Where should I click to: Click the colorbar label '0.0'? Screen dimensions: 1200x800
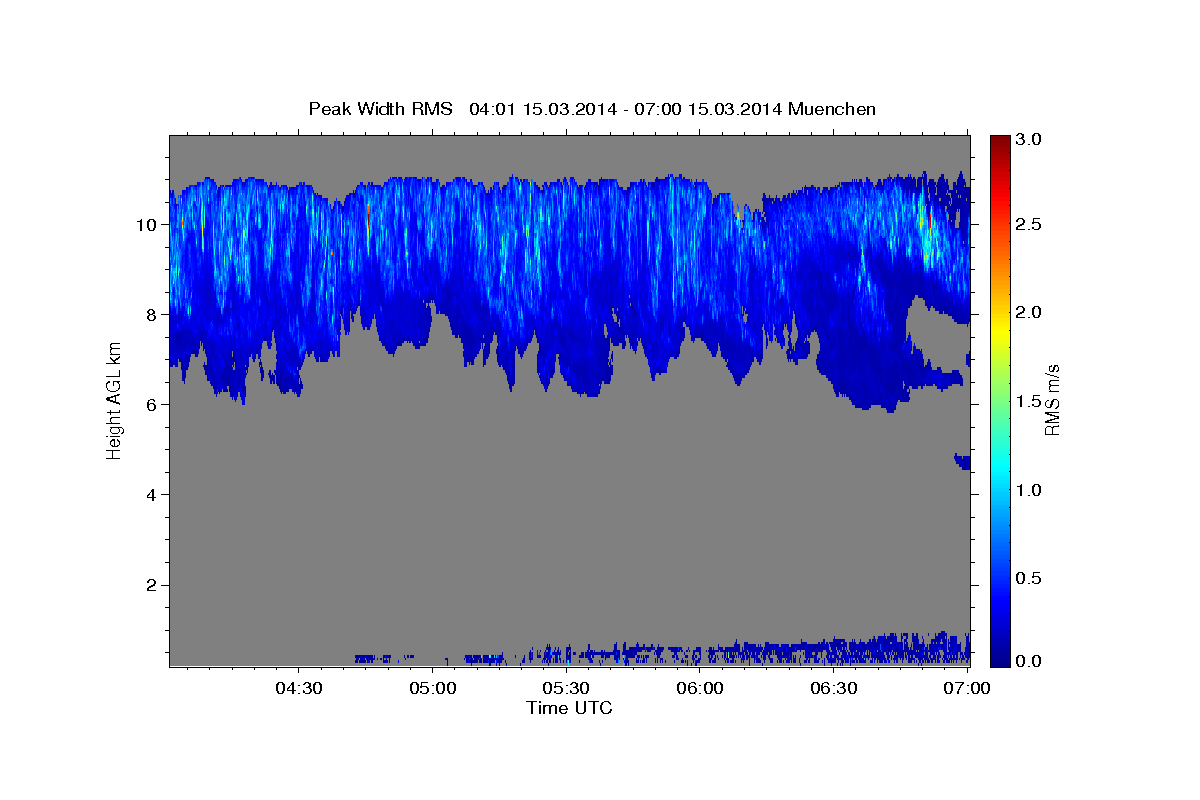pos(1031,661)
